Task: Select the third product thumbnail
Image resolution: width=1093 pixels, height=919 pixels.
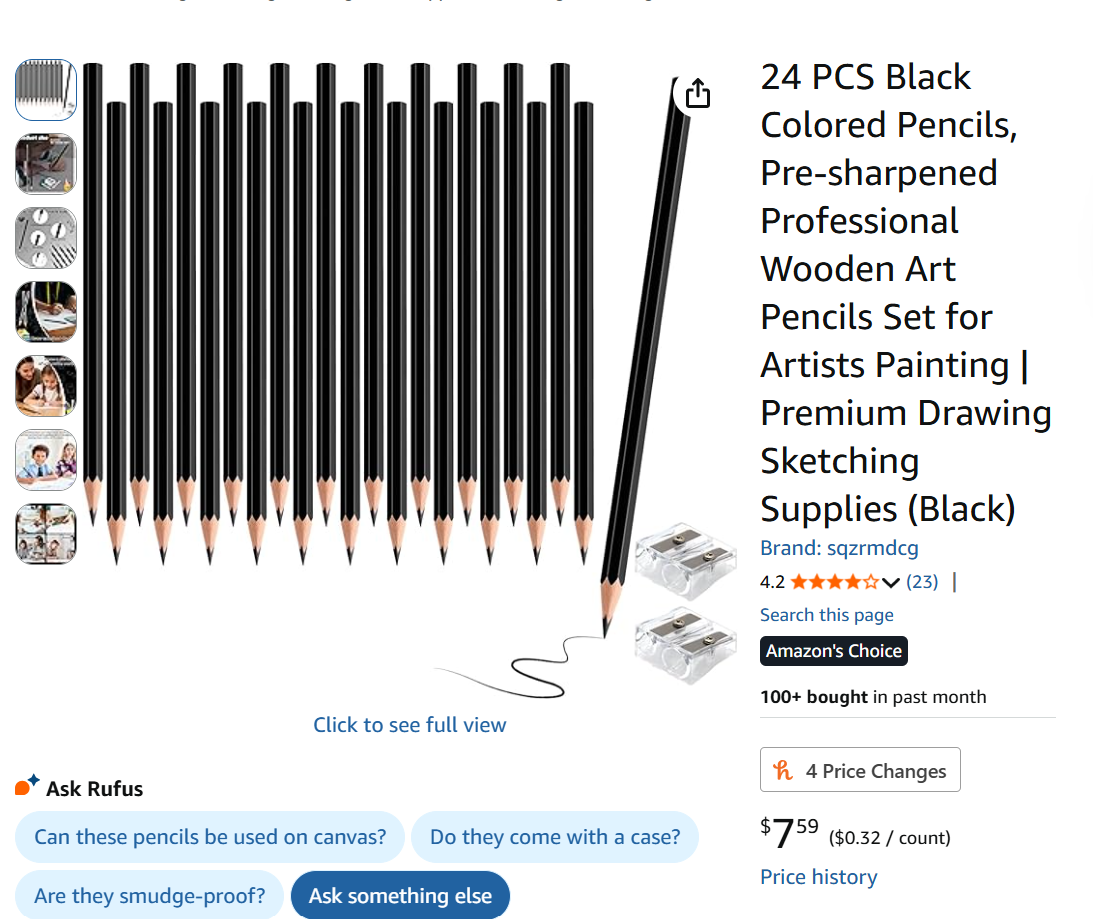Action: [46, 238]
